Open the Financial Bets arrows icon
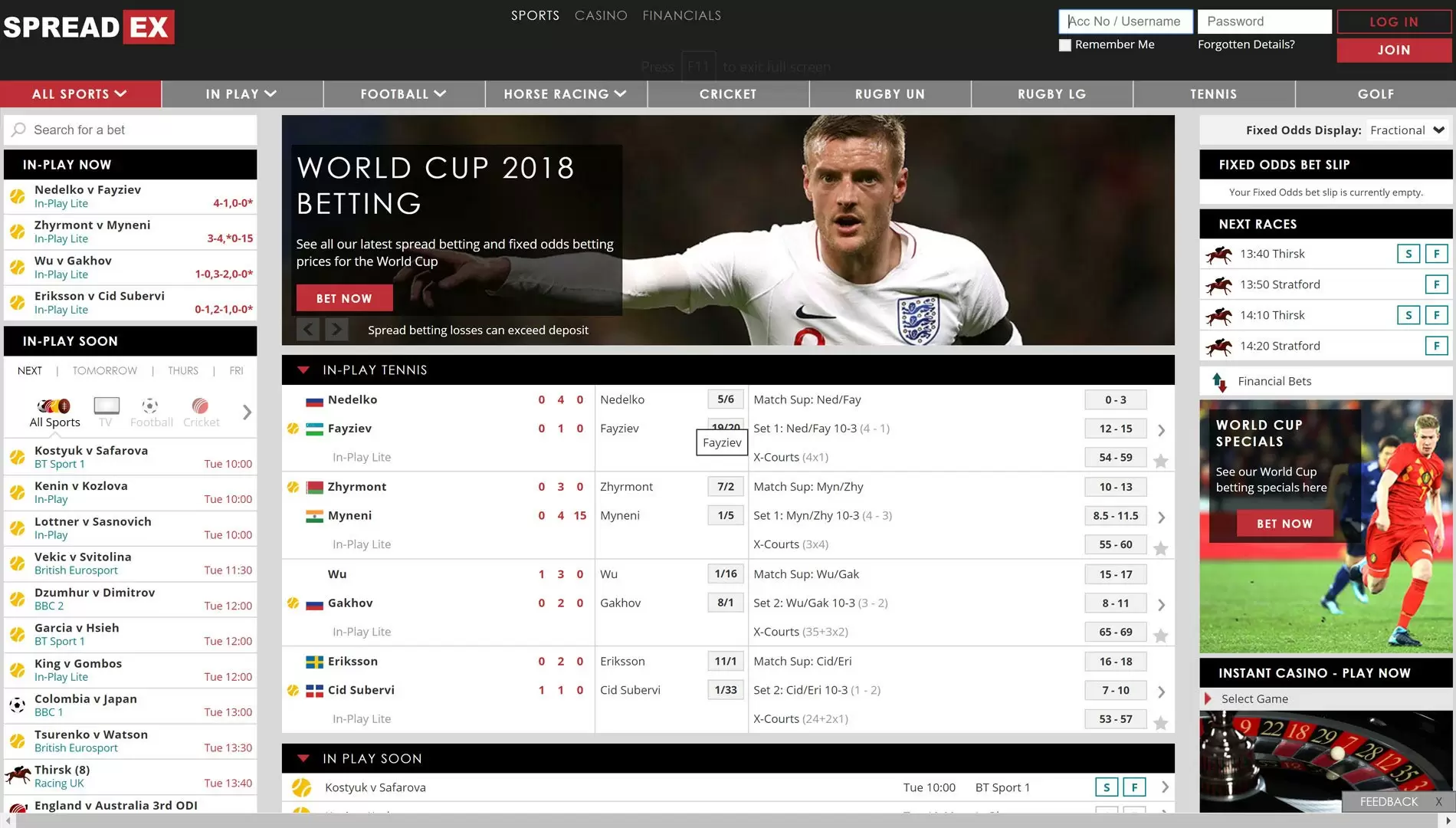The width and height of the screenshot is (1456, 828). pyautogui.click(x=1219, y=381)
